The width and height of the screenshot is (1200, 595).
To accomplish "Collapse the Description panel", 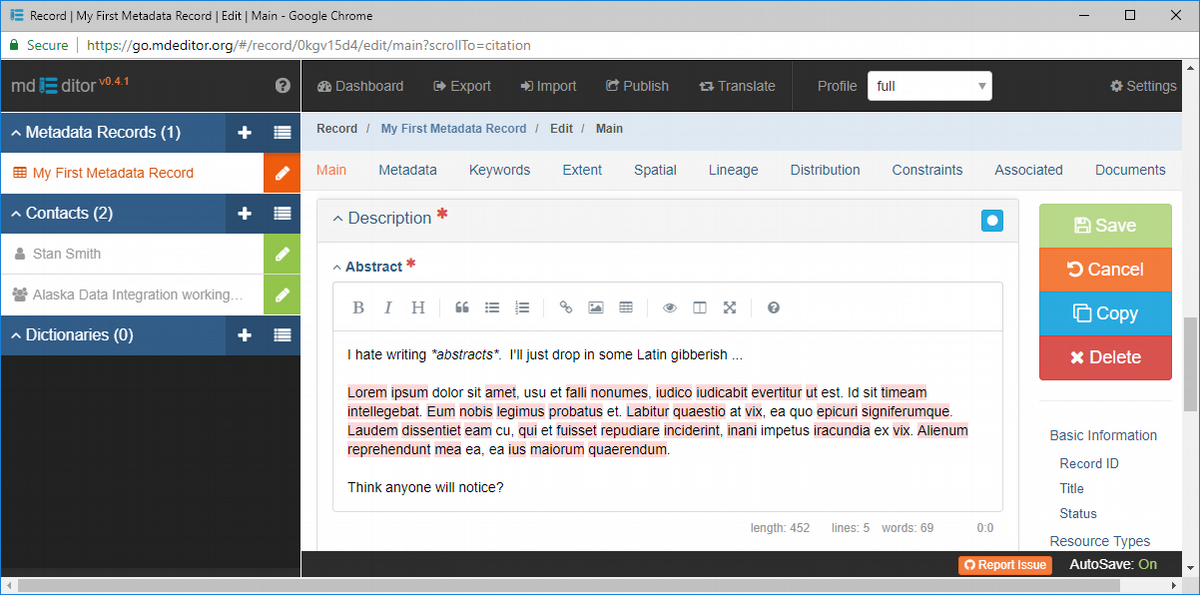I will click(x=338, y=219).
